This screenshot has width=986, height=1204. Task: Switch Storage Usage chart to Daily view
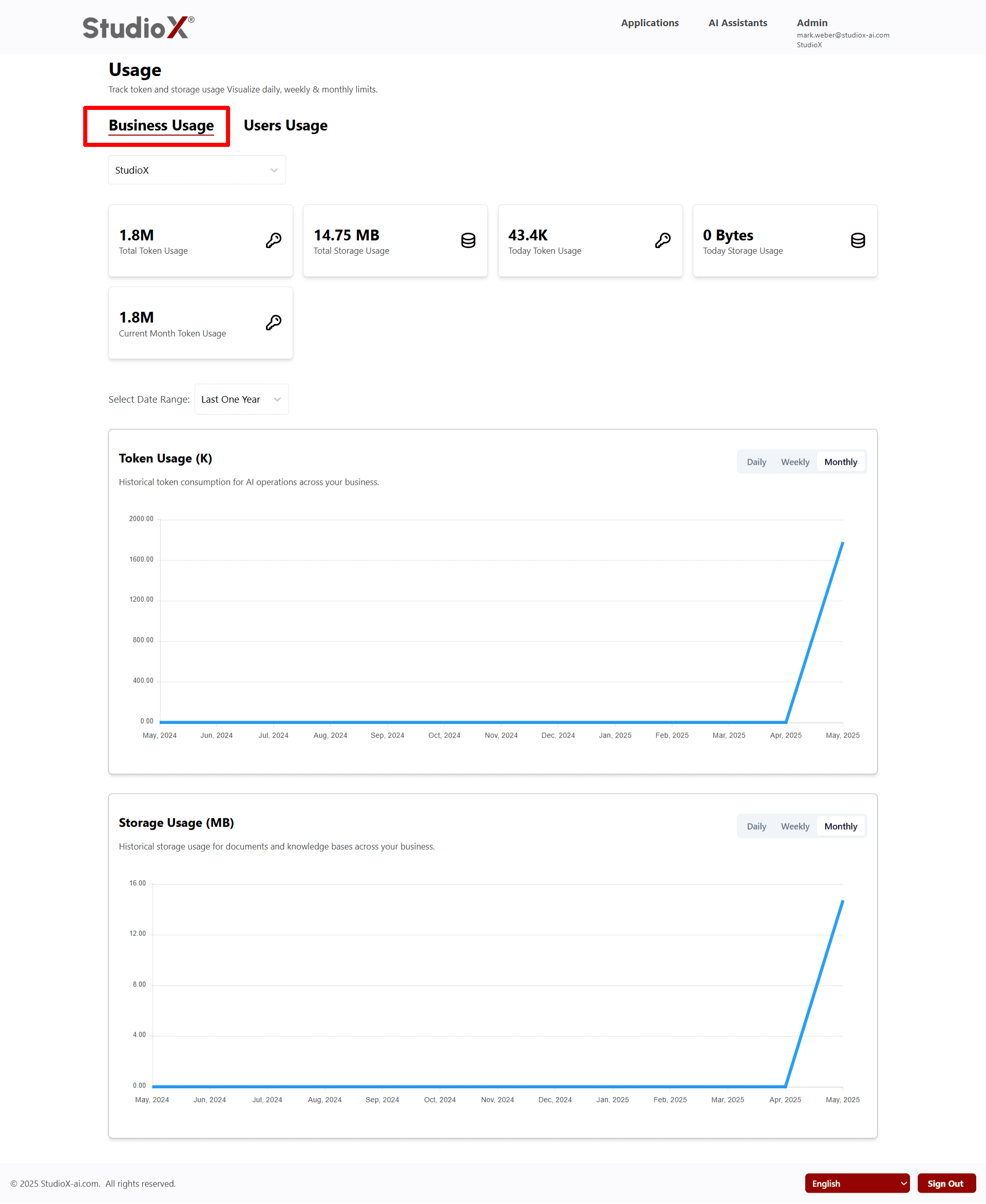pos(756,825)
